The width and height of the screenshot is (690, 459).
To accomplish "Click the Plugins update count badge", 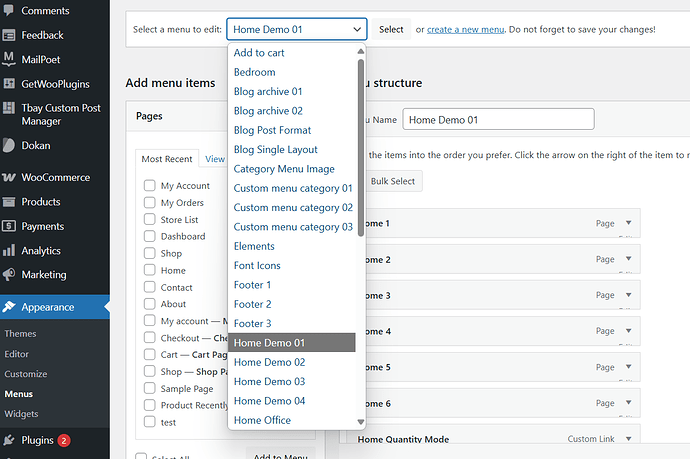I will click(x=63, y=440).
